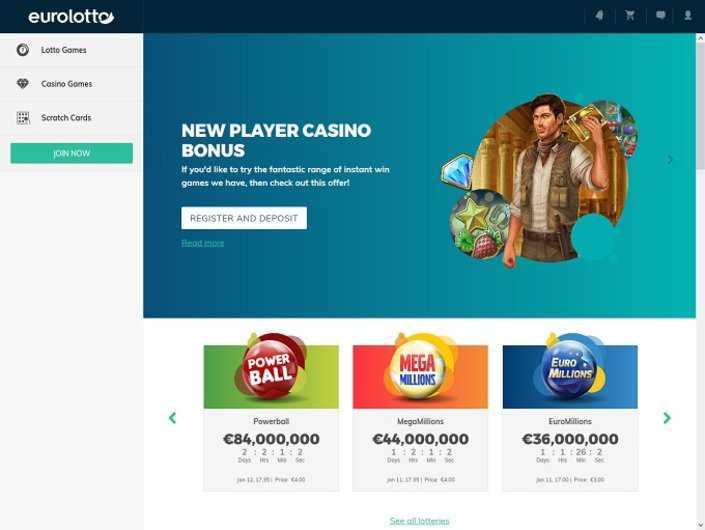Click the Lotto Games ball icon
Viewport: 705px width, 530px height.
pyautogui.click(x=22, y=49)
